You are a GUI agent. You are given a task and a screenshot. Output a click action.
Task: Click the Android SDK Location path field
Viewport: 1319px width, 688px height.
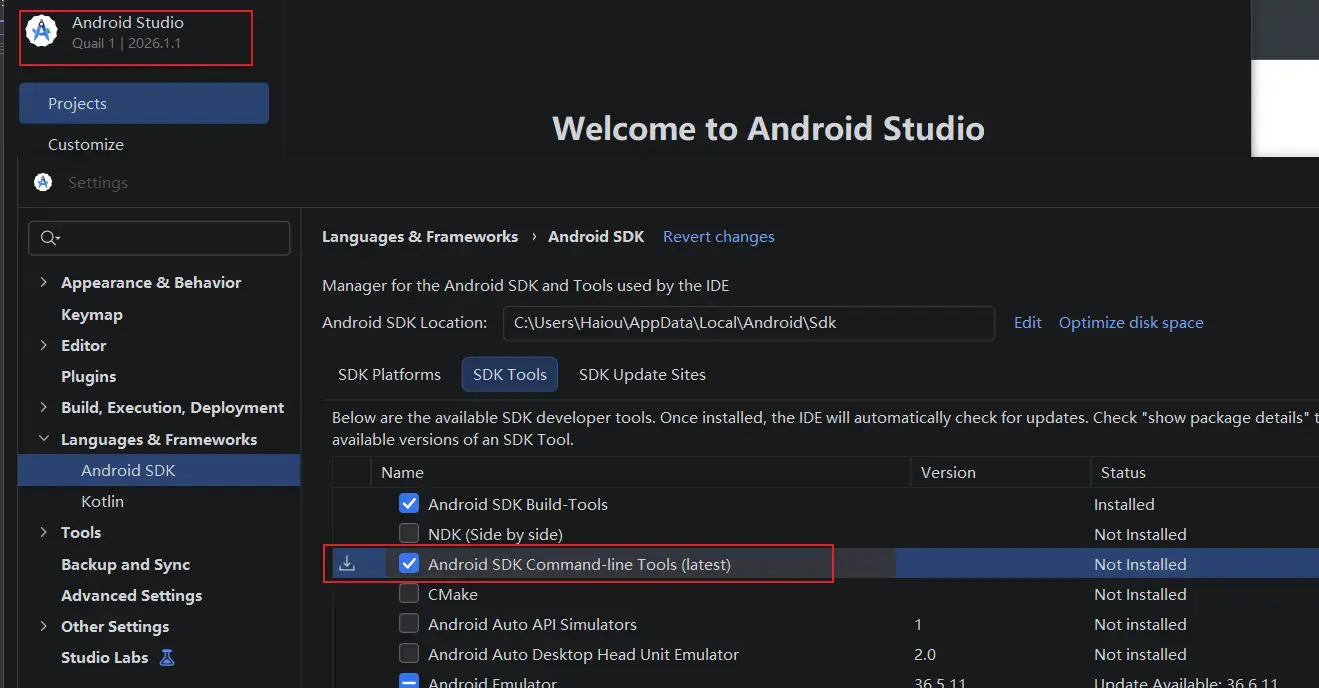pos(748,323)
